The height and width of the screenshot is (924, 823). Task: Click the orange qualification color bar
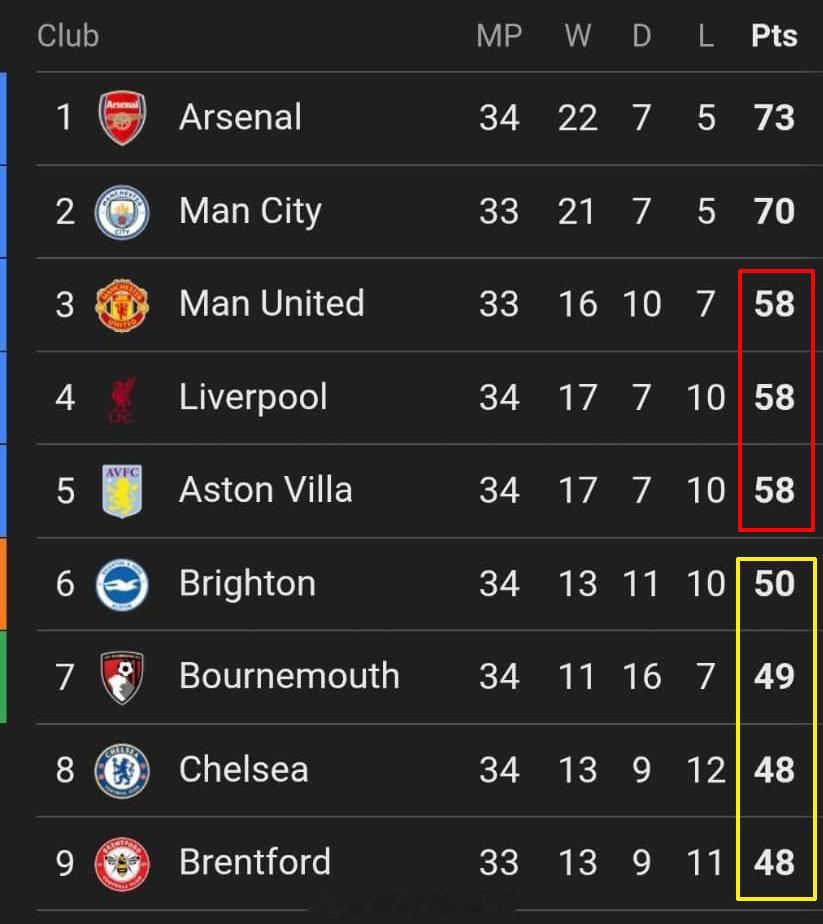pyautogui.click(x=3, y=584)
